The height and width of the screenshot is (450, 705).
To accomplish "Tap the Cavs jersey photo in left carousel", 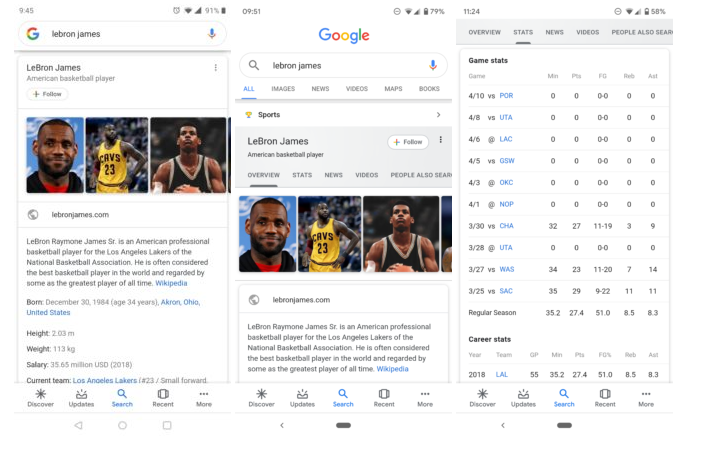I will (x=117, y=155).
